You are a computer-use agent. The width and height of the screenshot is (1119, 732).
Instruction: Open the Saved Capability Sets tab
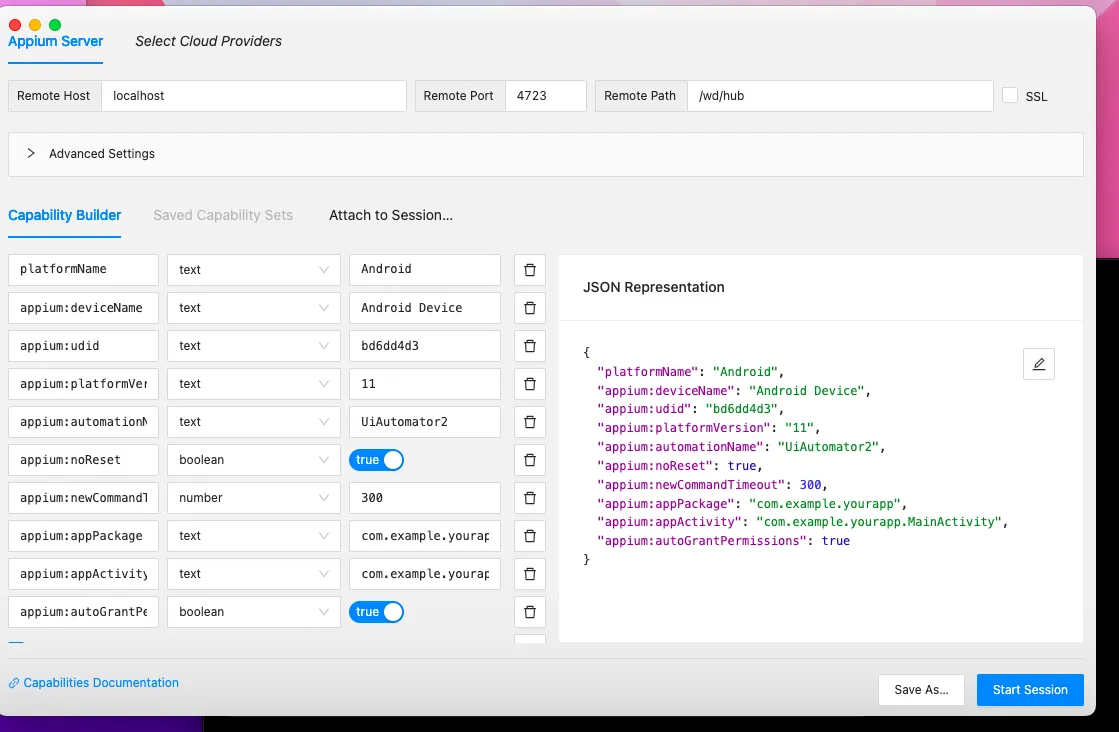tap(223, 215)
